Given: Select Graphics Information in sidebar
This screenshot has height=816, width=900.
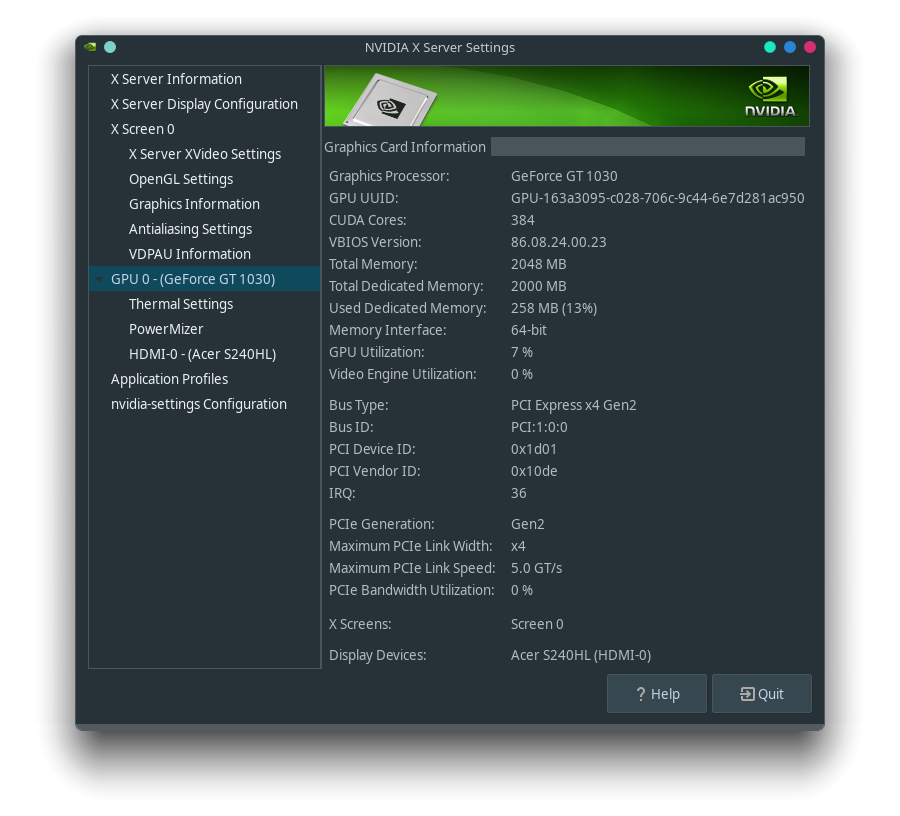Looking at the screenshot, I should pos(195,204).
